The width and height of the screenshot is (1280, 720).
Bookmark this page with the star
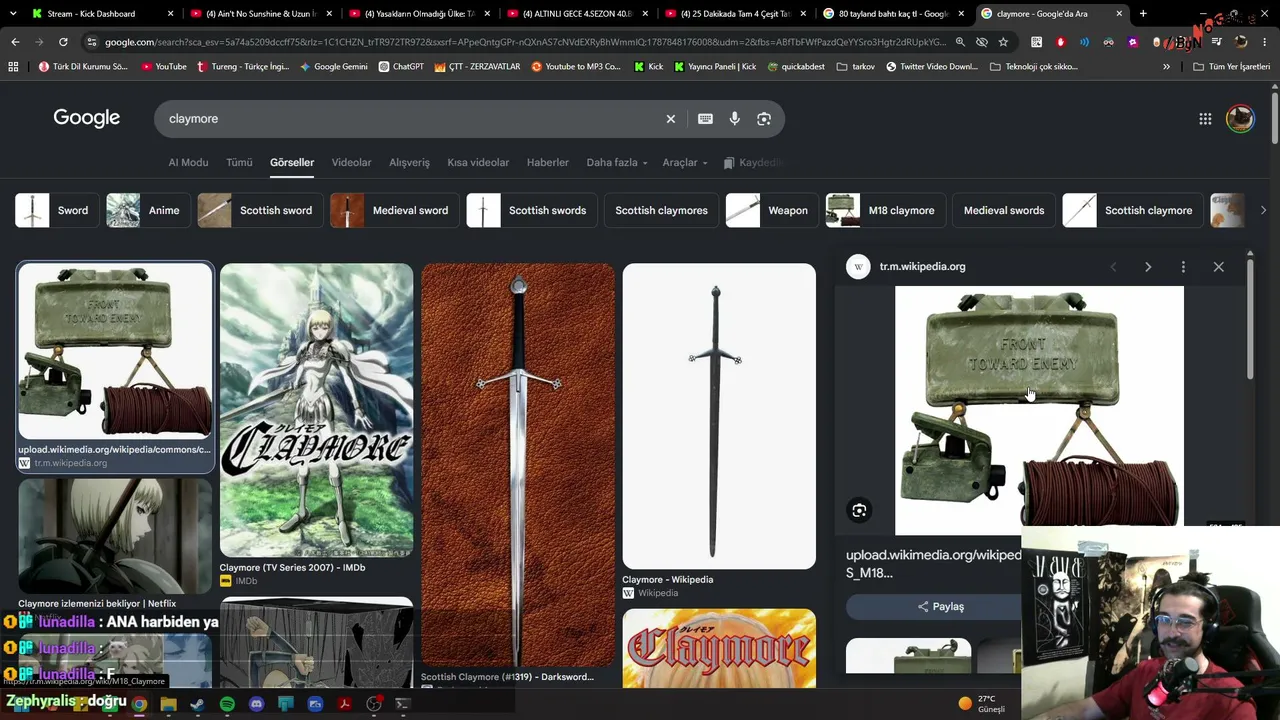click(1003, 42)
